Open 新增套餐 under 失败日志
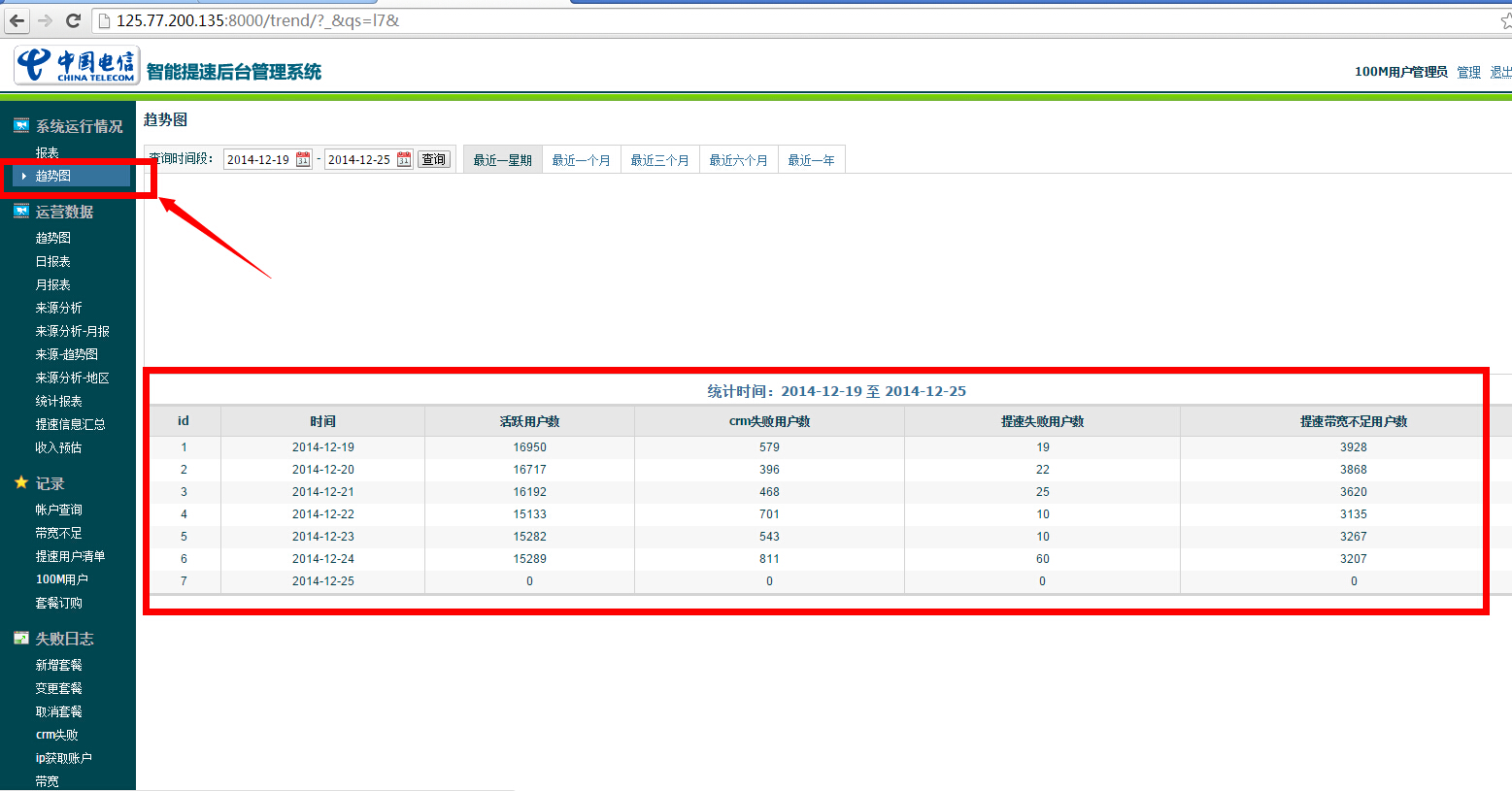This screenshot has width=1512, height=791. point(58,665)
